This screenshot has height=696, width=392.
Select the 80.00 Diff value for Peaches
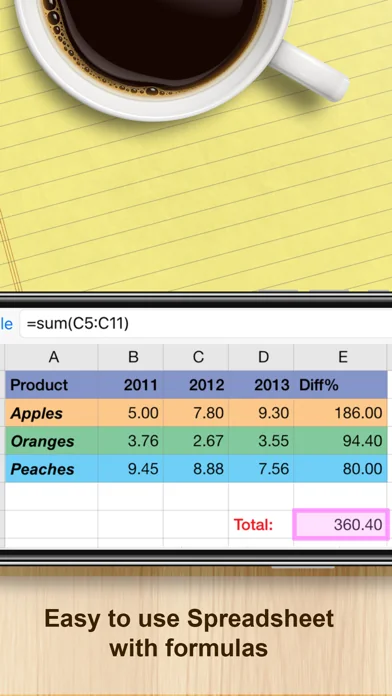[x=341, y=469]
